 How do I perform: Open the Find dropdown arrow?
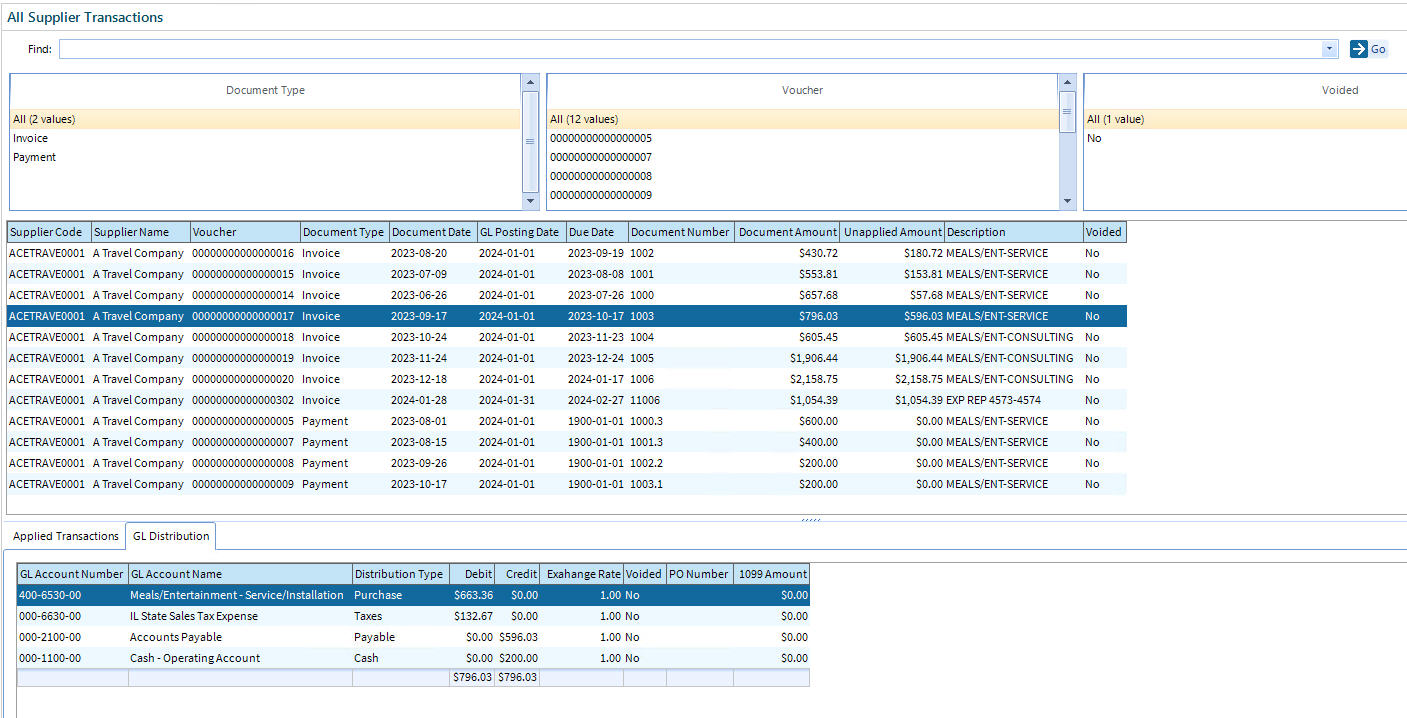point(1329,49)
